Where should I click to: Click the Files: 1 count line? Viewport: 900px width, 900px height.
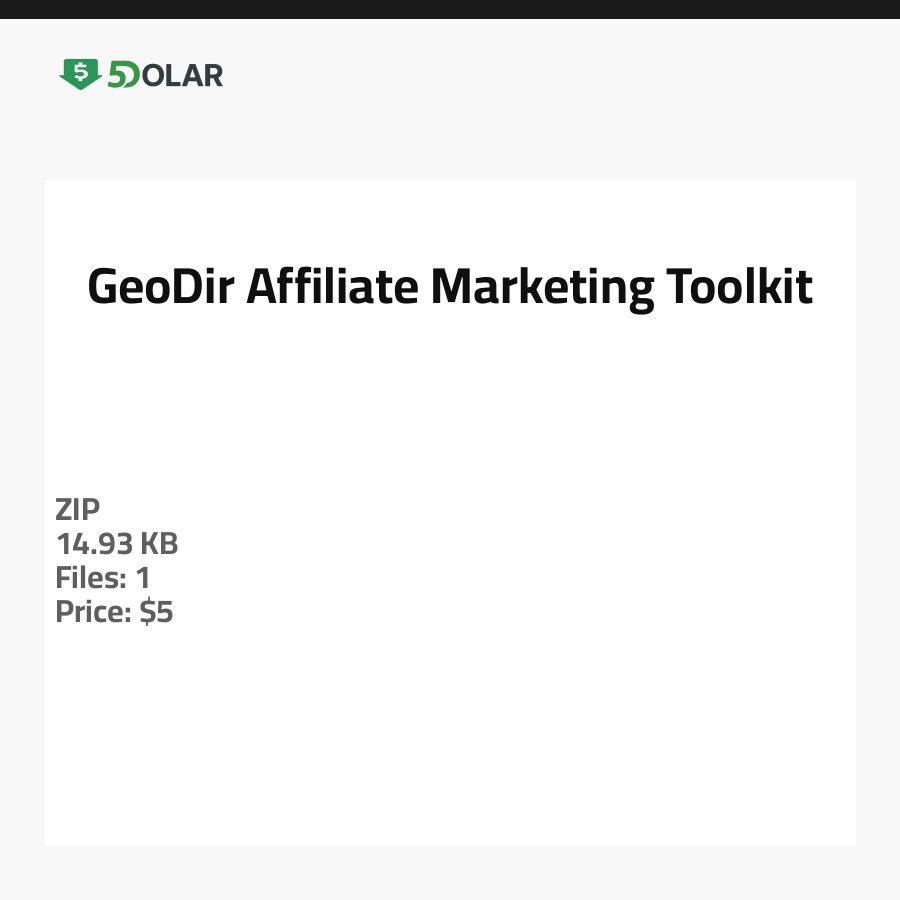[x=102, y=578]
